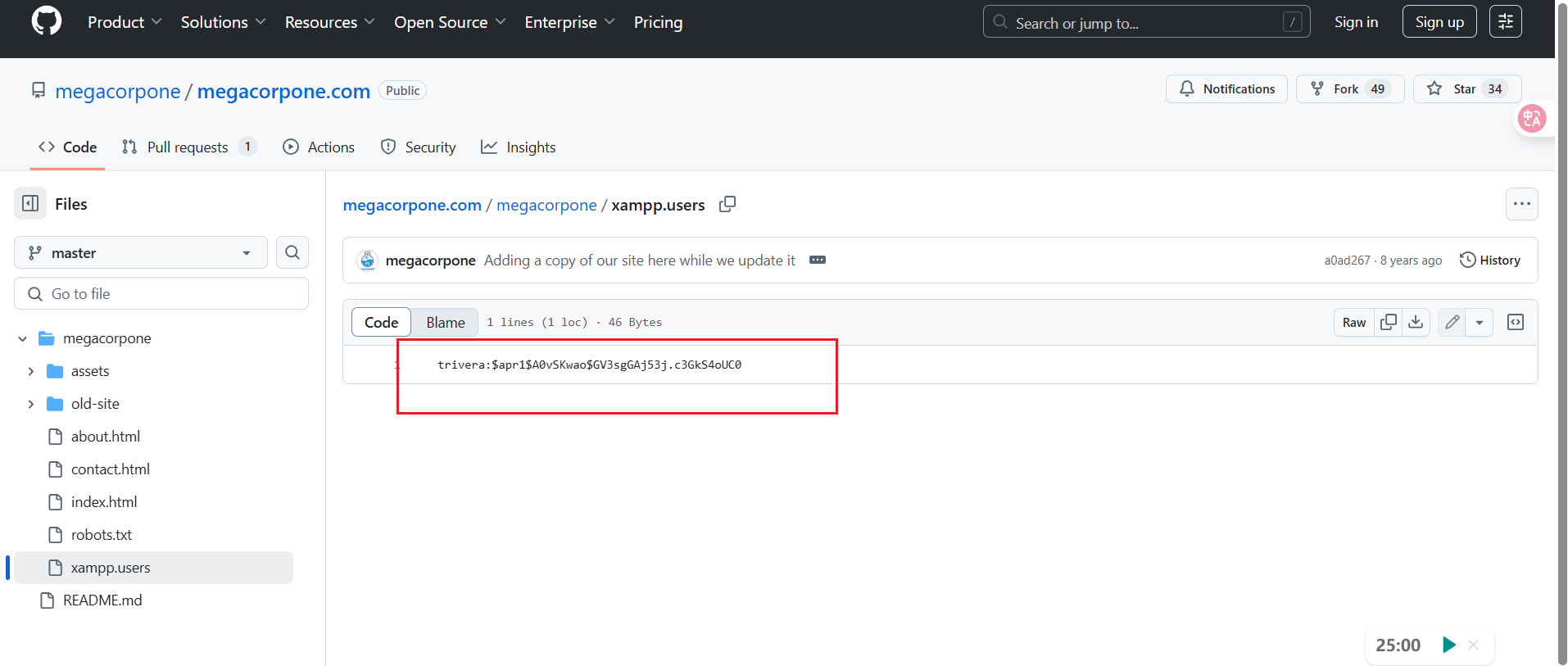This screenshot has height=666, width=1568.
Task: Click the Notifications bell button
Action: [x=1226, y=88]
